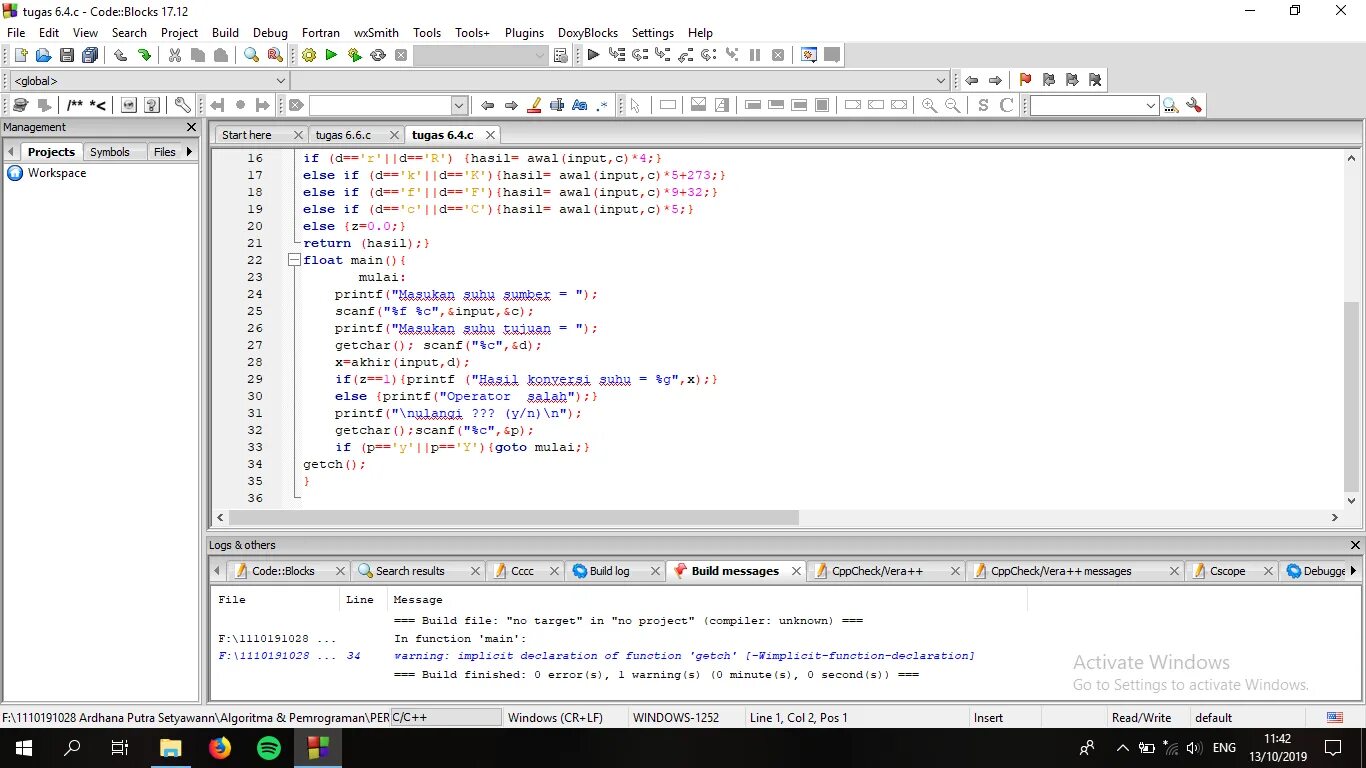Image resolution: width=1366 pixels, height=768 pixels.
Task: Build the current source file
Action: point(308,55)
